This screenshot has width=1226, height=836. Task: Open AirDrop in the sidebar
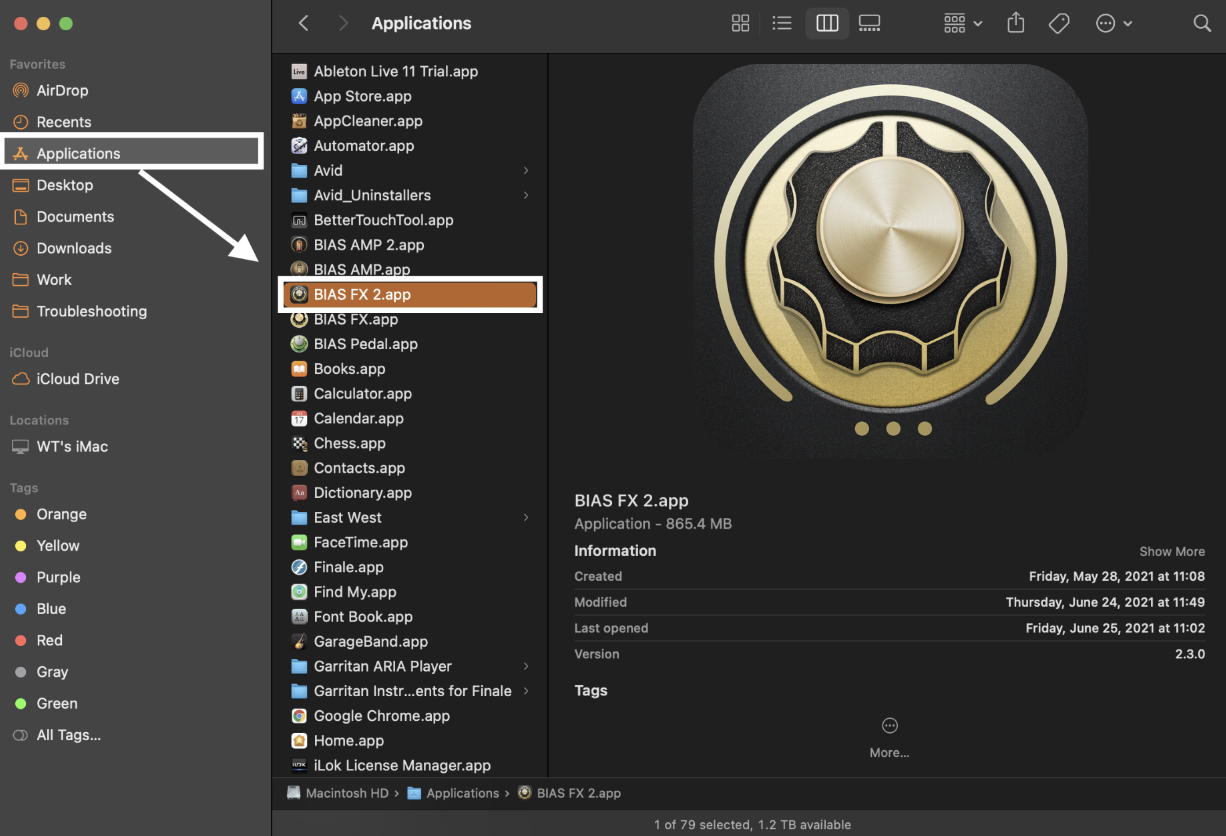[63, 90]
